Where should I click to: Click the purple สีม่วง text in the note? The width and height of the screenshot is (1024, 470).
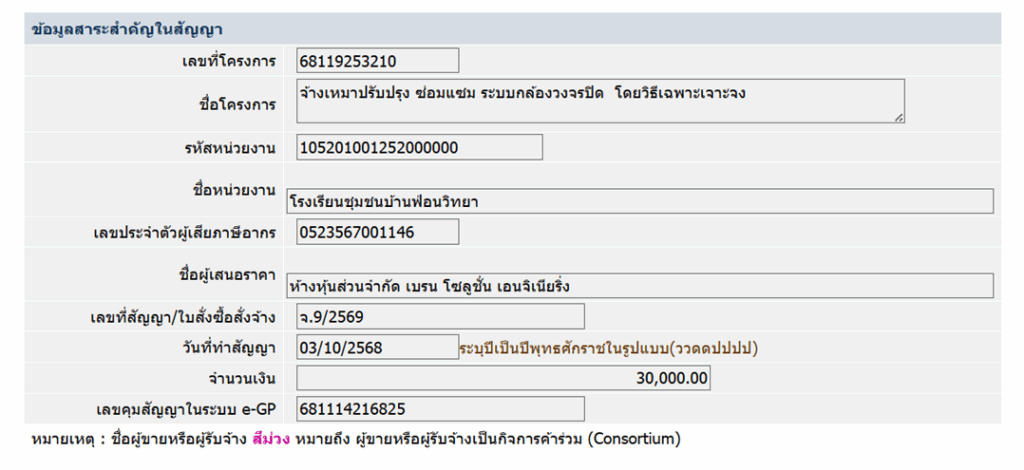click(x=271, y=439)
